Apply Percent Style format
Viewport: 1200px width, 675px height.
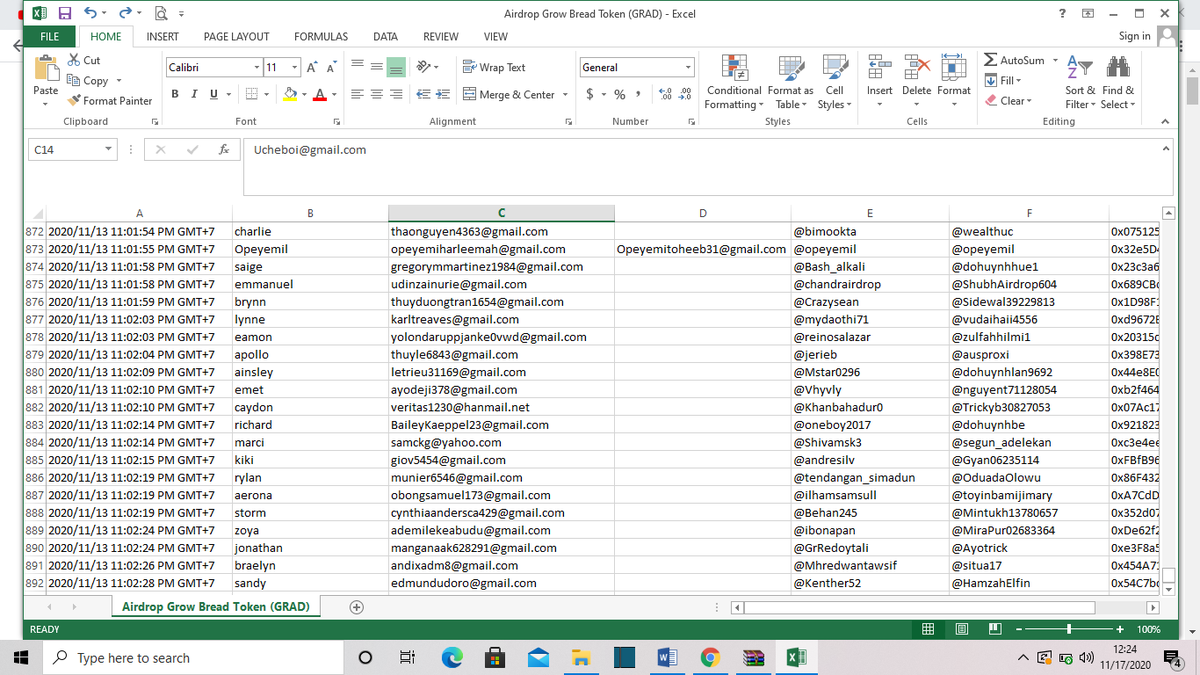pos(620,94)
